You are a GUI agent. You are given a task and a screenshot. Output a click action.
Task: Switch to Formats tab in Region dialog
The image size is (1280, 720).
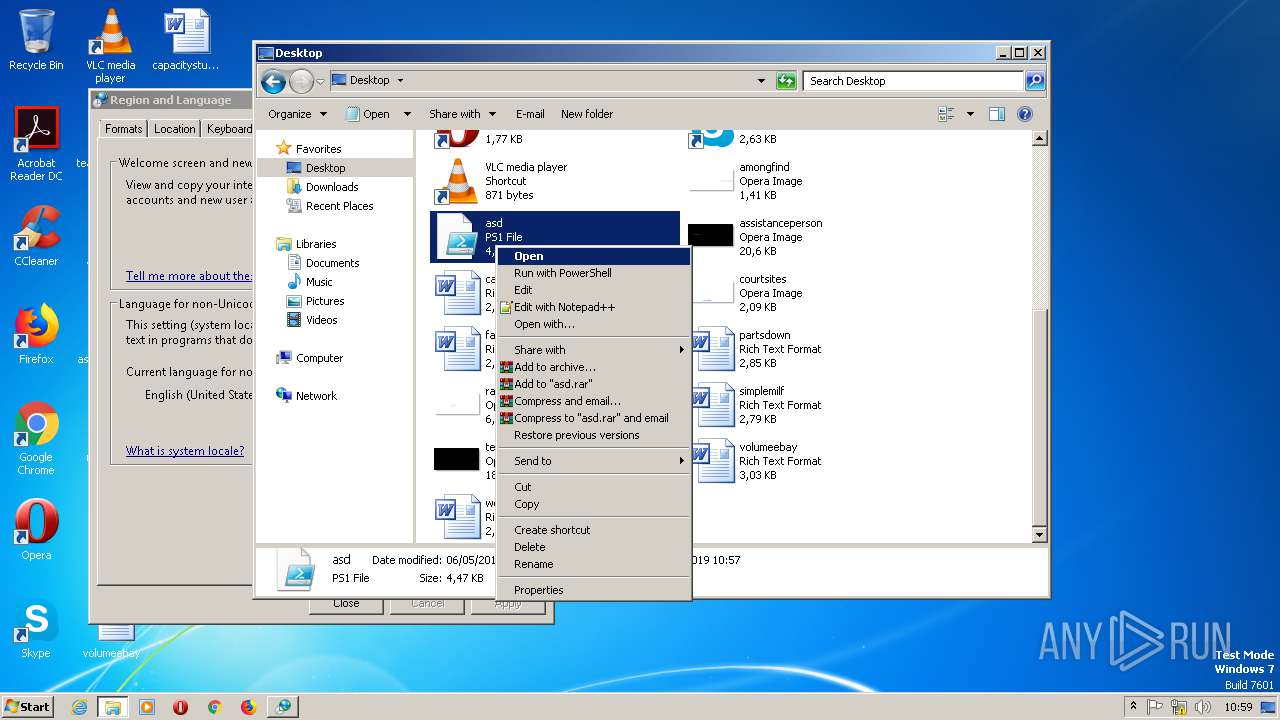[x=124, y=128]
